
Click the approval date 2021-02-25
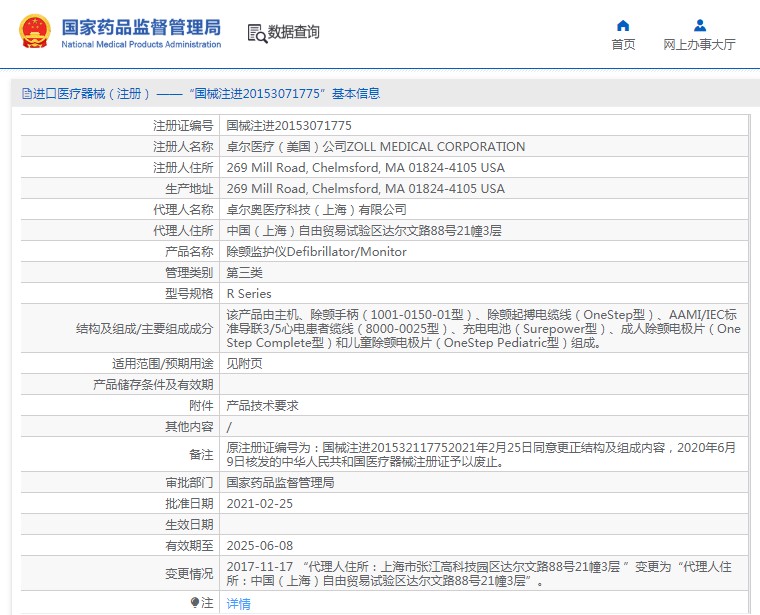tap(260, 503)
